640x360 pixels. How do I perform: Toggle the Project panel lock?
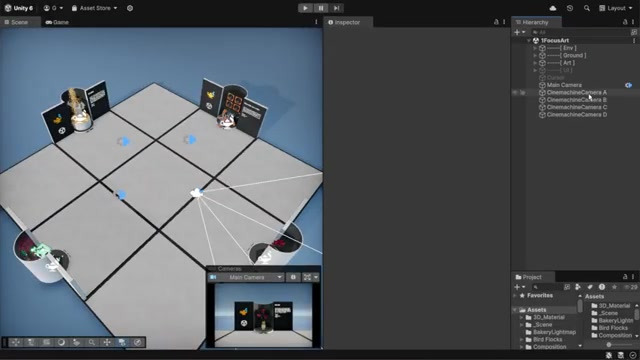coord(625,277)
